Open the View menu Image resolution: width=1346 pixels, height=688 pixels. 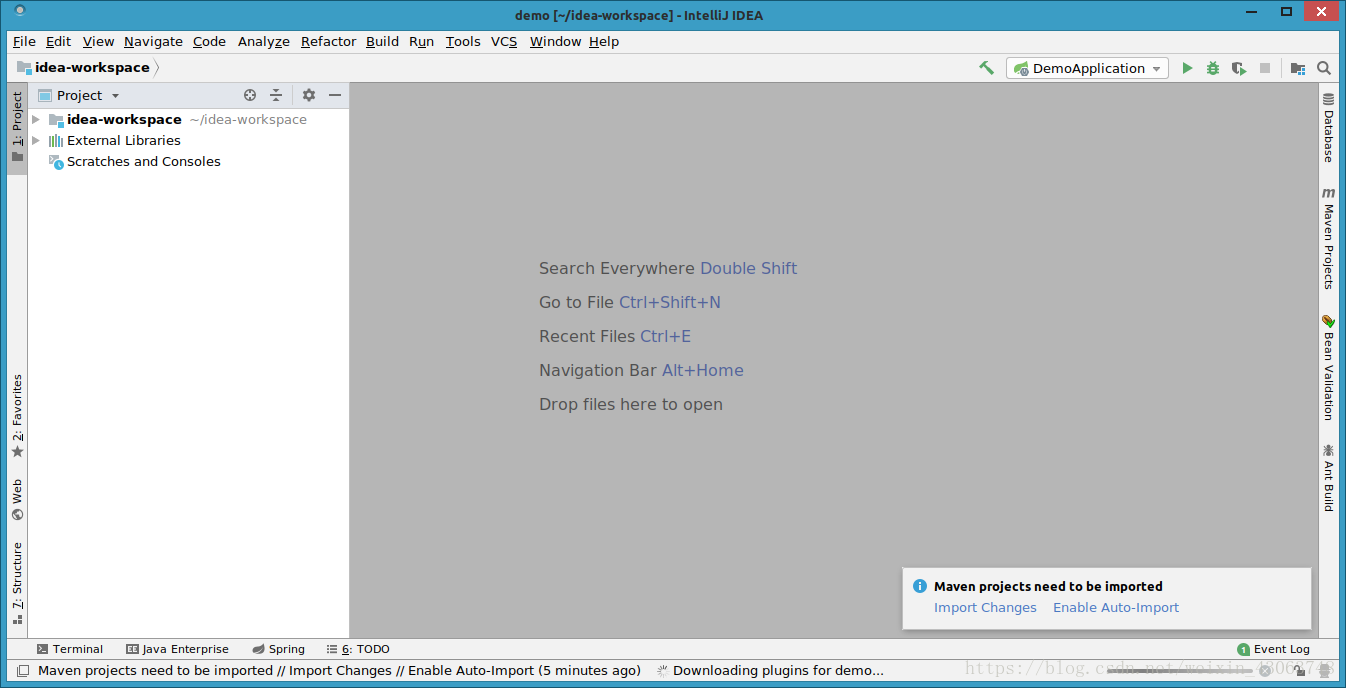[98, 41]
